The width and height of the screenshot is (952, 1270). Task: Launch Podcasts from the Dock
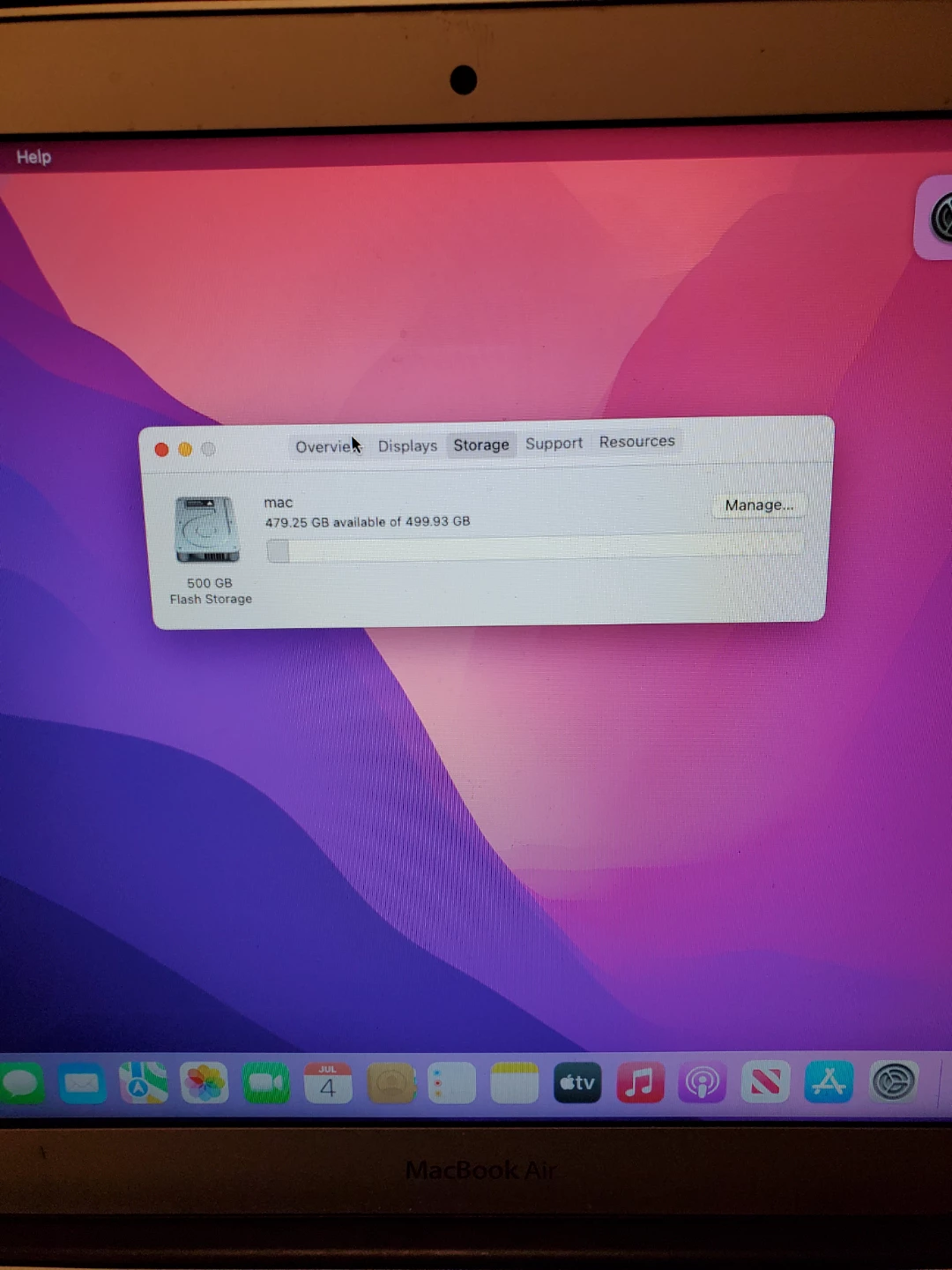[703, 1083]
